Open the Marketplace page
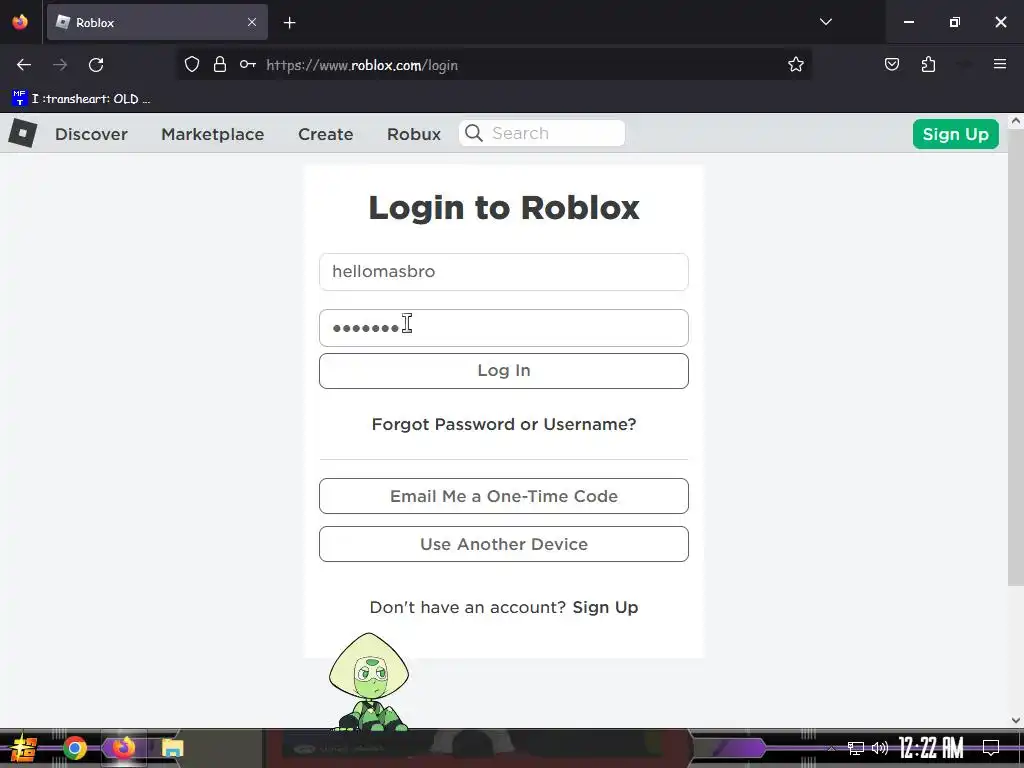The height and width of the screenshot is (768, 1024). click(213, 134)
